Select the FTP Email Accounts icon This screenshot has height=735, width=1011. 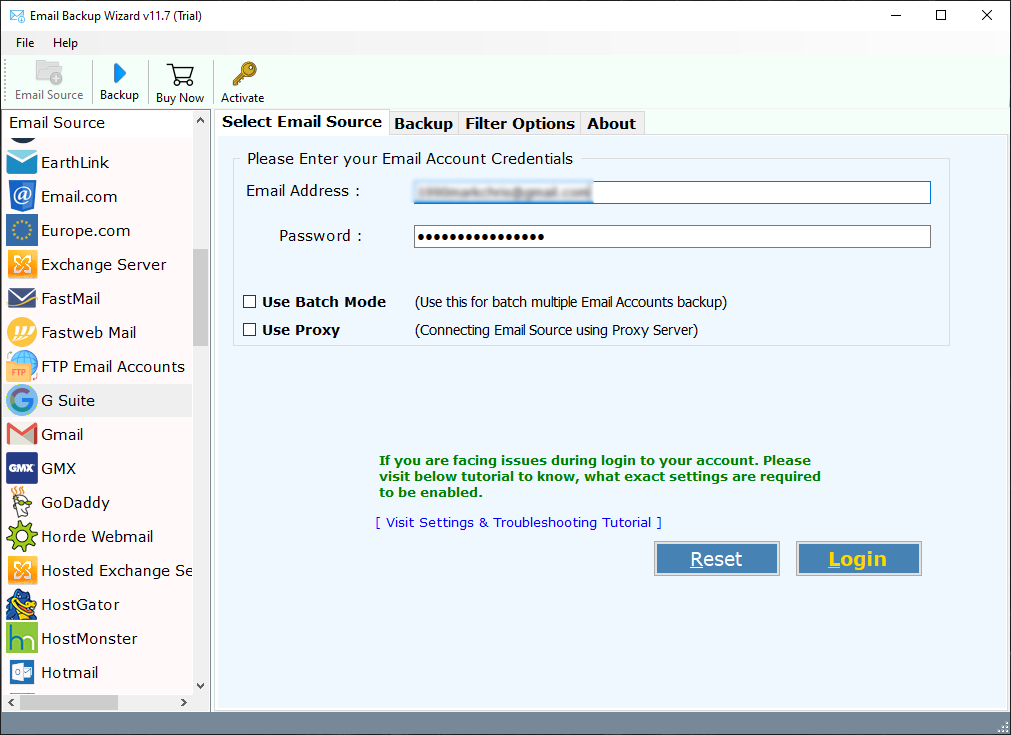(x=22, y=366)
